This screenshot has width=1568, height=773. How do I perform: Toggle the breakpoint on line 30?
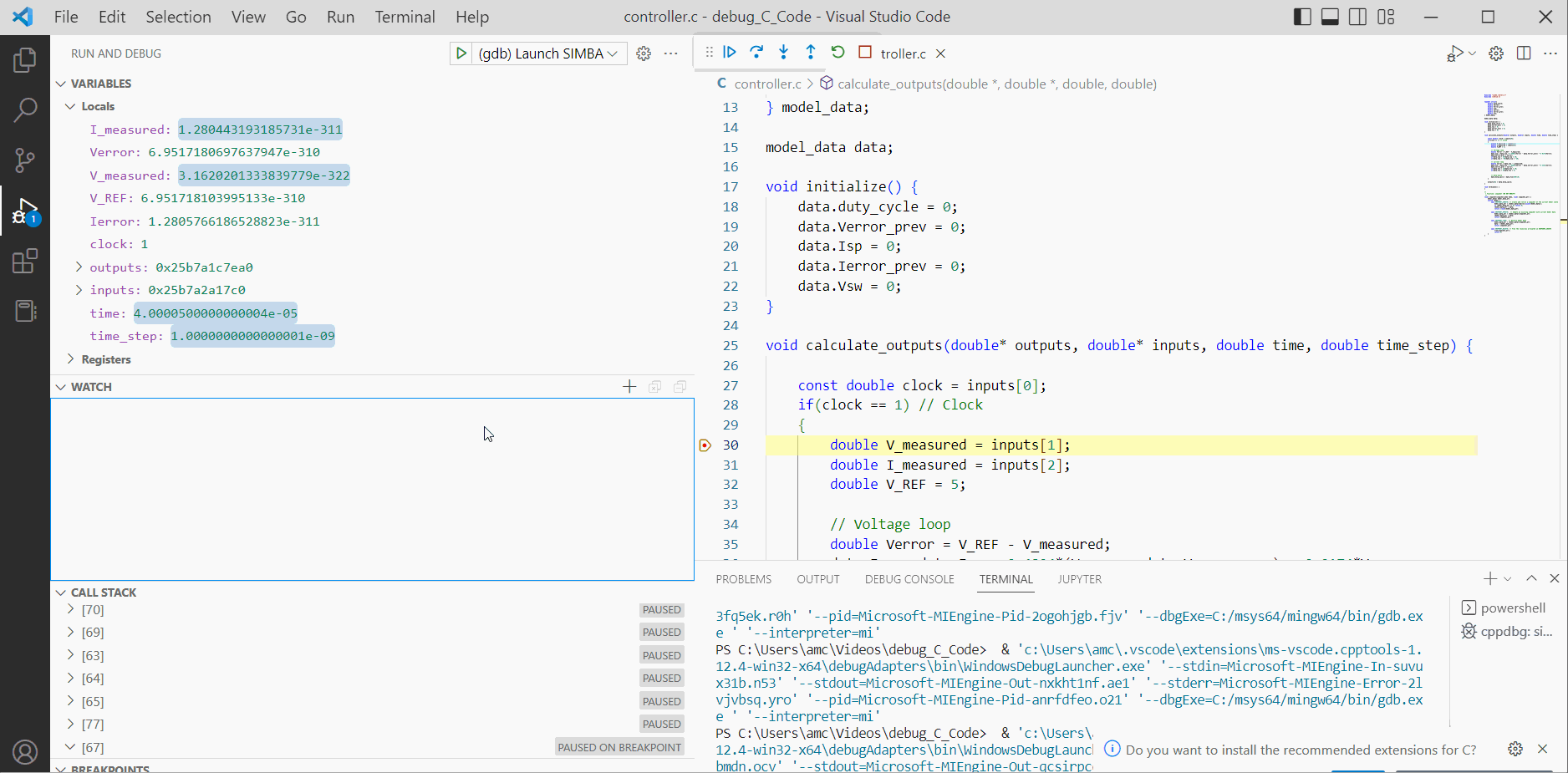click(x=705, y=445)
